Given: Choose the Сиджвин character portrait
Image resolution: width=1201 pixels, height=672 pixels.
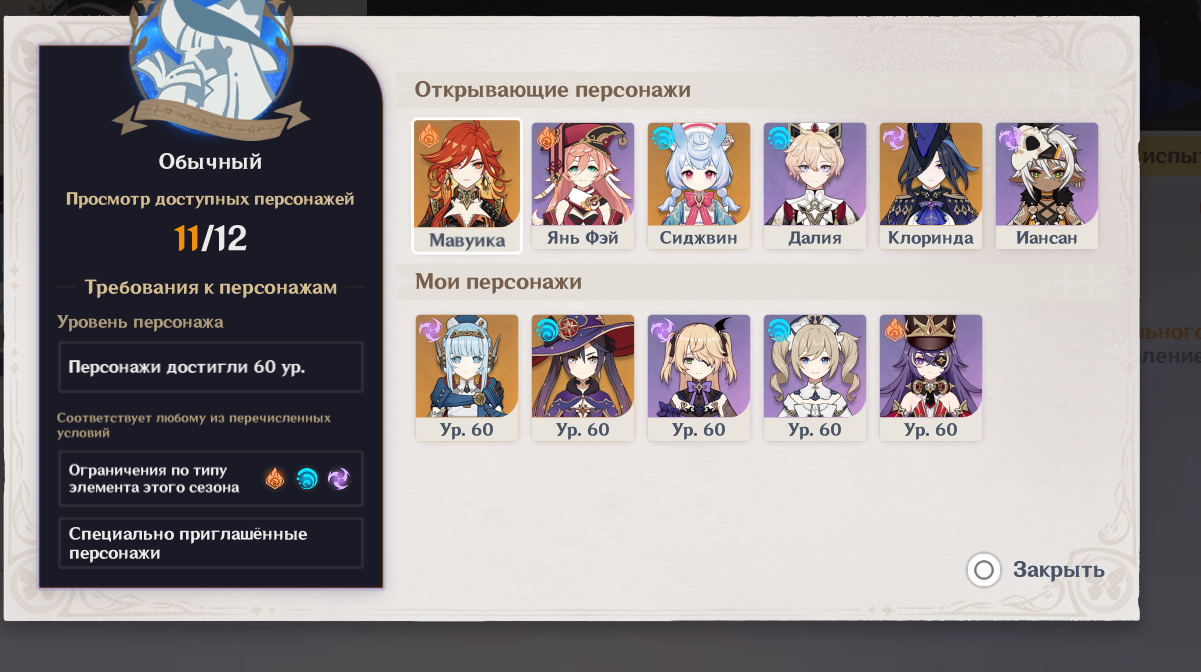Looking at the screenshot, I should (x=699, y=186).
